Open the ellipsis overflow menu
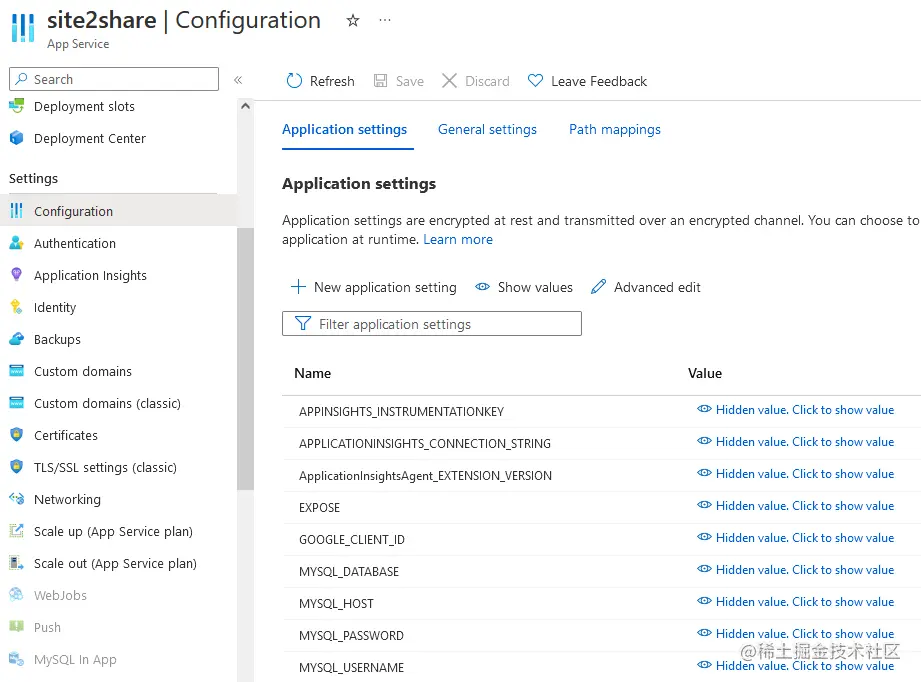 pyautogui.click(x=385, y=20)
